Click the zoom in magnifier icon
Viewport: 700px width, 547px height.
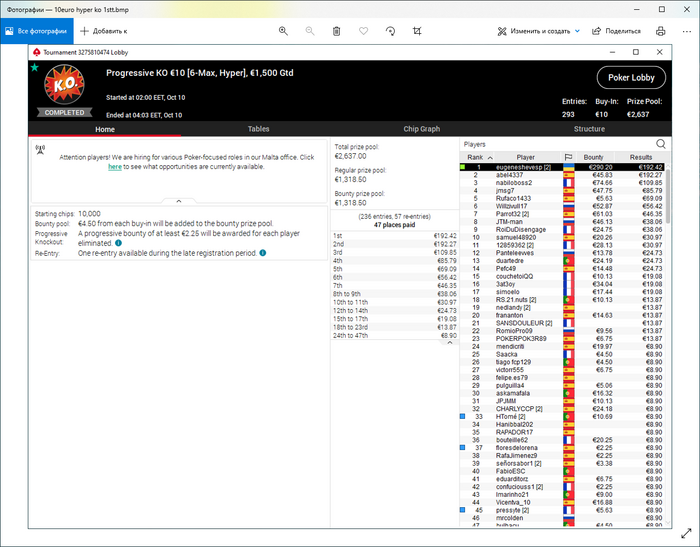[x=283, y=31]
